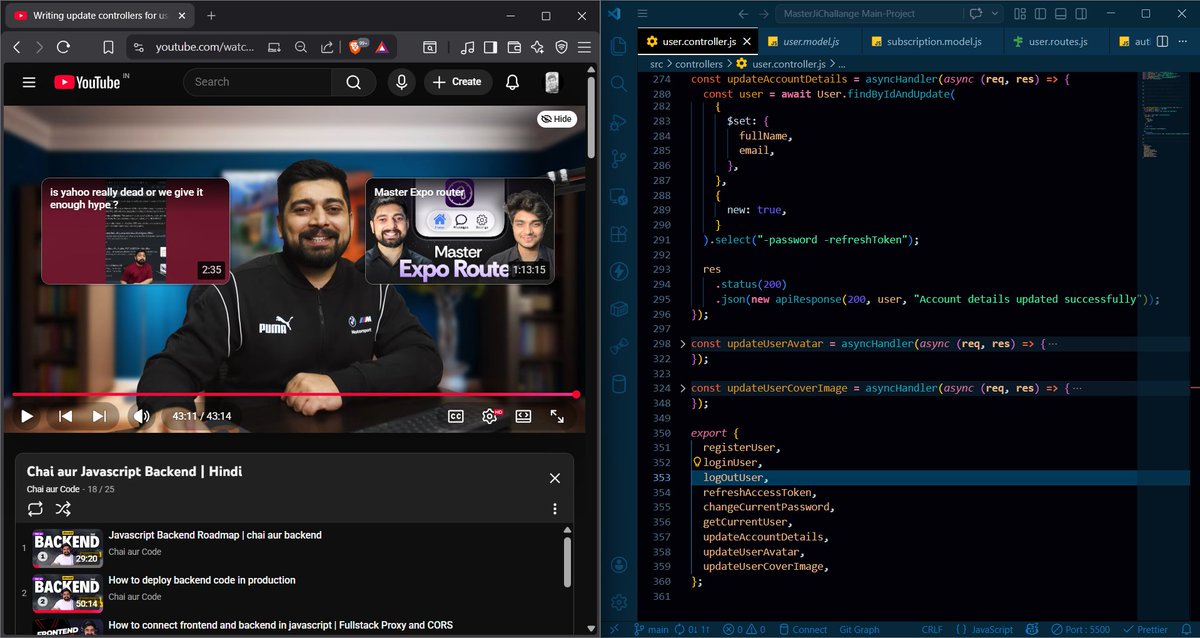This screenshot has height=638, width=1200.
Task: Split the VS Code editor right
Action: point(1163,41)
